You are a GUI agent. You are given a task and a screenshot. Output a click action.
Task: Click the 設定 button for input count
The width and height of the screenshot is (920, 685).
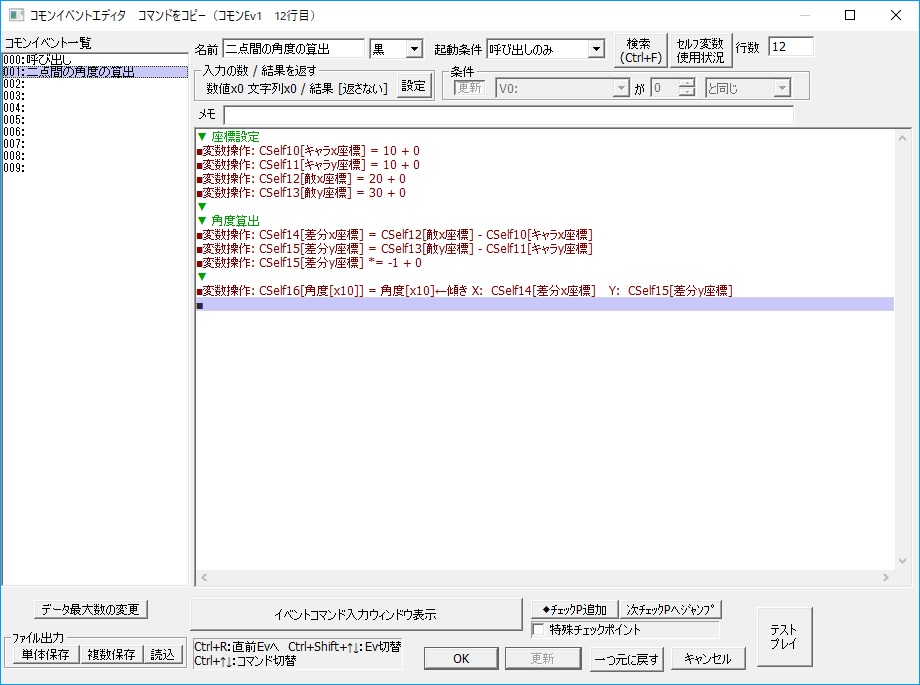414,86
